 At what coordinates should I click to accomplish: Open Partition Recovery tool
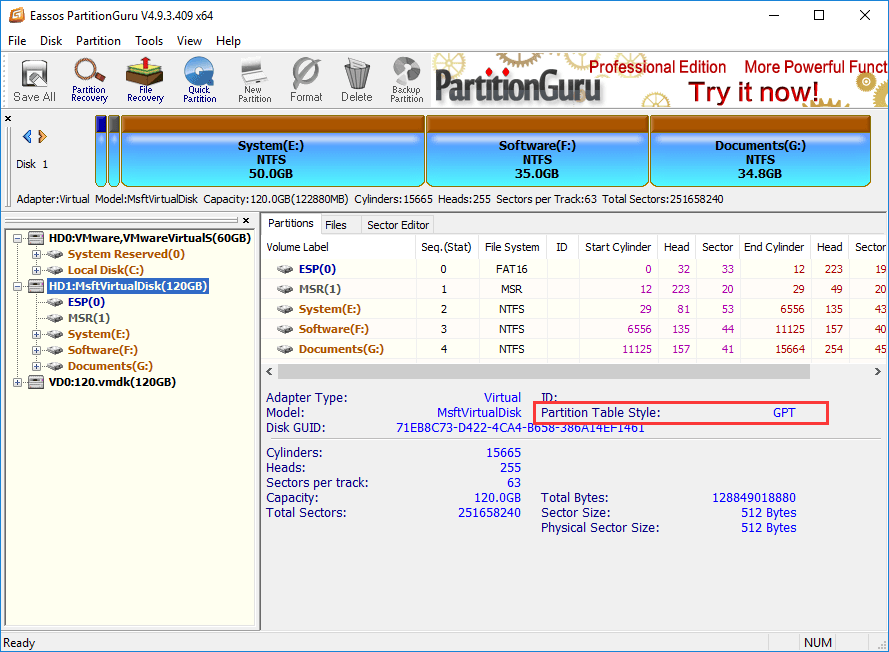[x=89, y=81]
